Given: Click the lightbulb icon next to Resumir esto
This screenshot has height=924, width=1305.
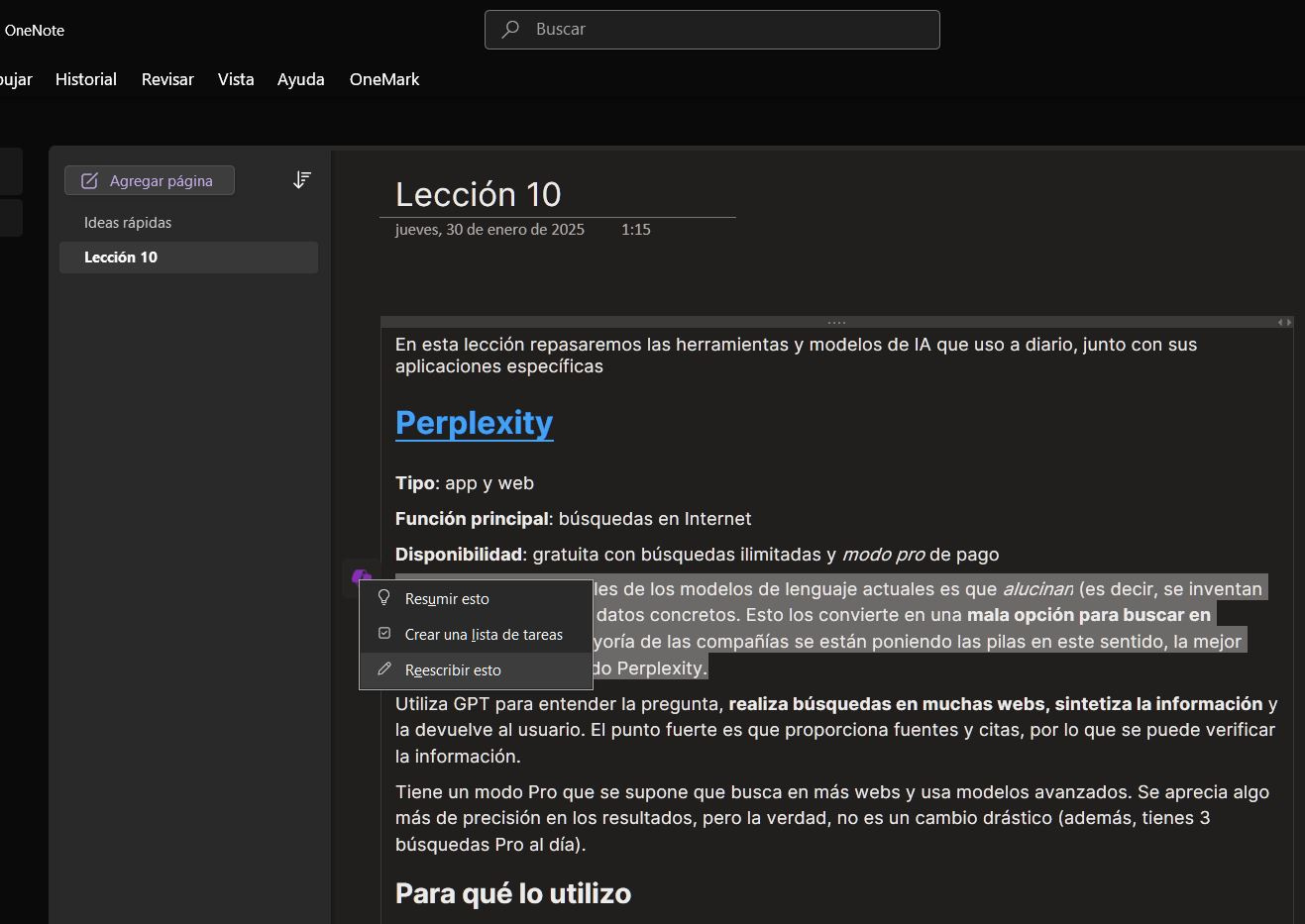Looking at the screenshot, I should [x=384, y=598].
